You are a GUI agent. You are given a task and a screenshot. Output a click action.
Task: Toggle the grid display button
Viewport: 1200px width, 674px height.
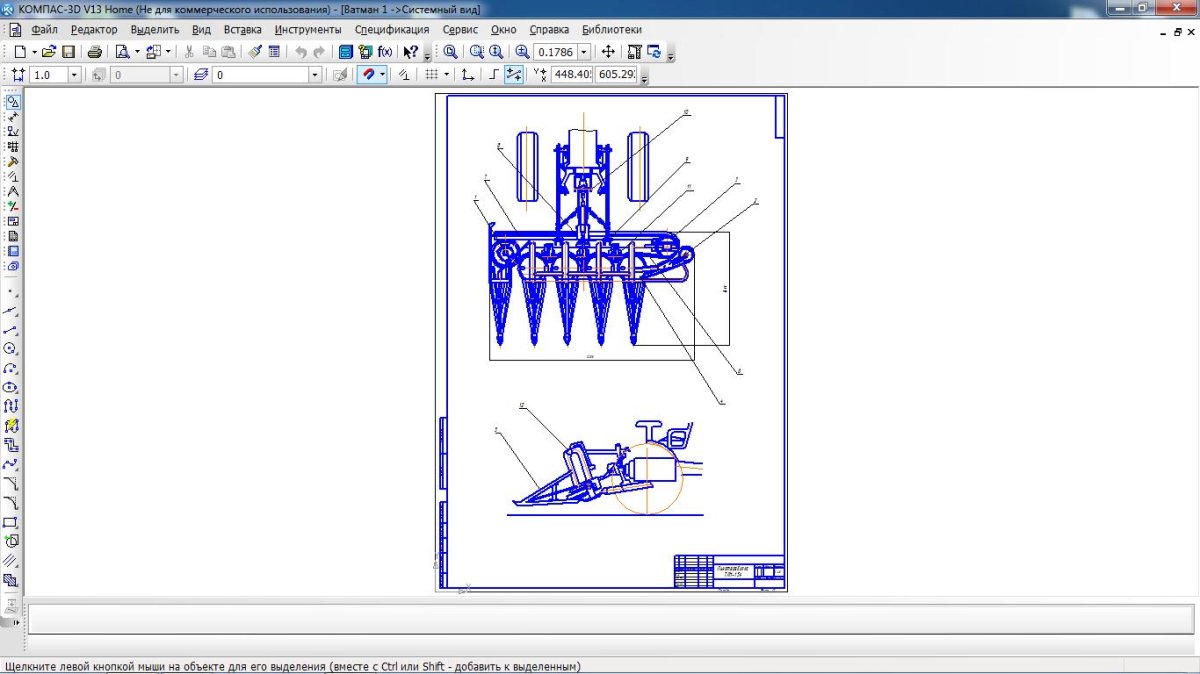click(430, 75)
